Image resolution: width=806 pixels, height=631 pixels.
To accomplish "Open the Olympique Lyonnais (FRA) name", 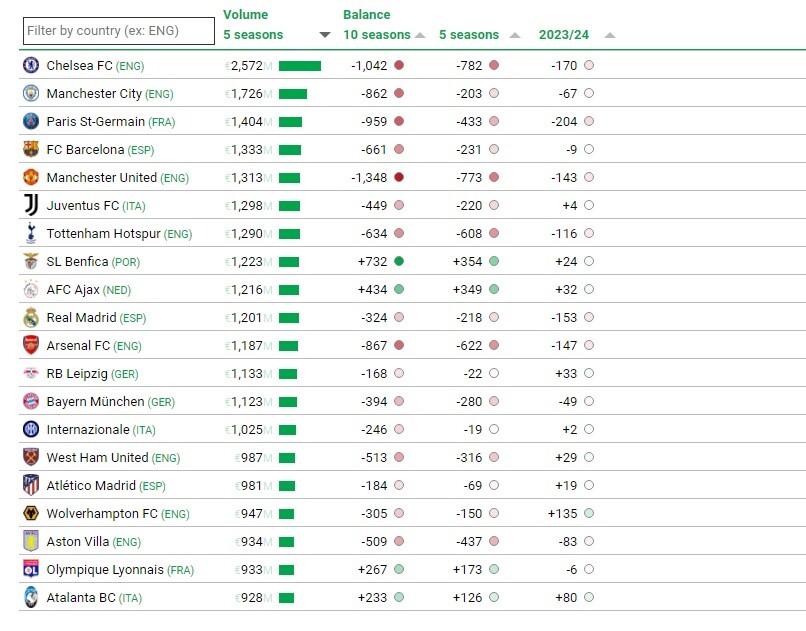I will point(120,570).
